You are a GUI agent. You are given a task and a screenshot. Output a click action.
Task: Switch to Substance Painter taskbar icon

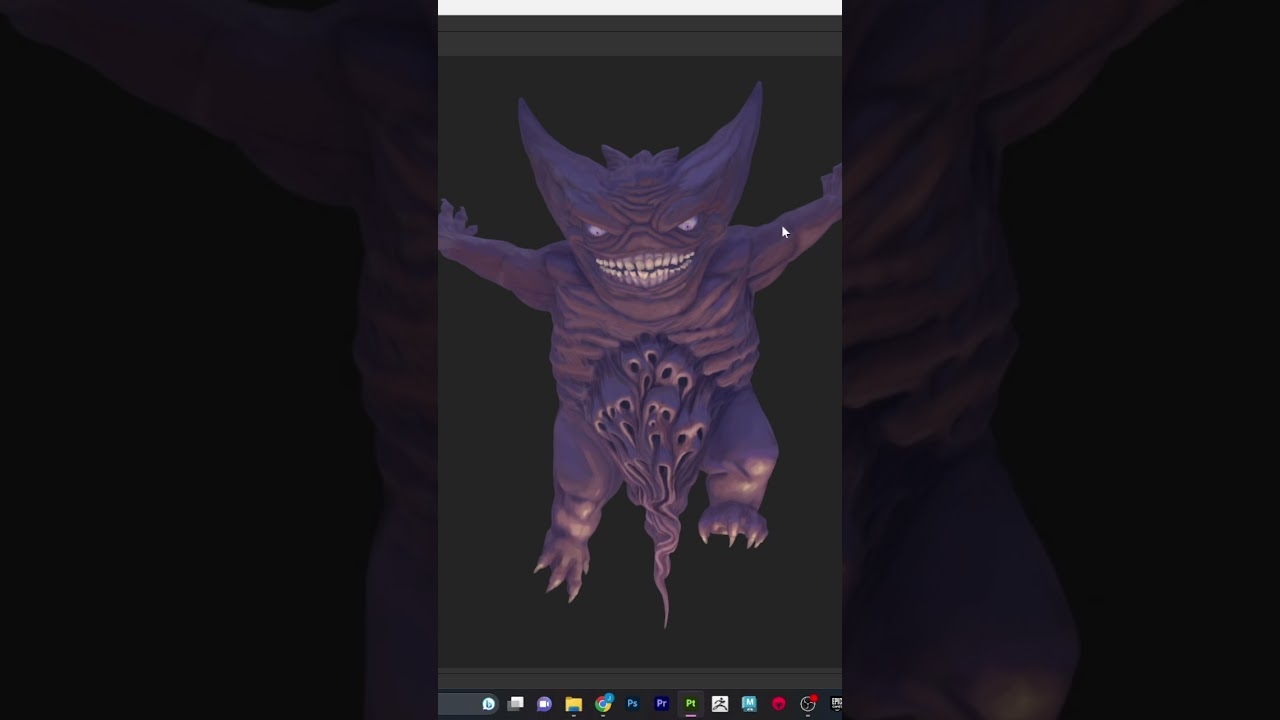coord(690,704)
